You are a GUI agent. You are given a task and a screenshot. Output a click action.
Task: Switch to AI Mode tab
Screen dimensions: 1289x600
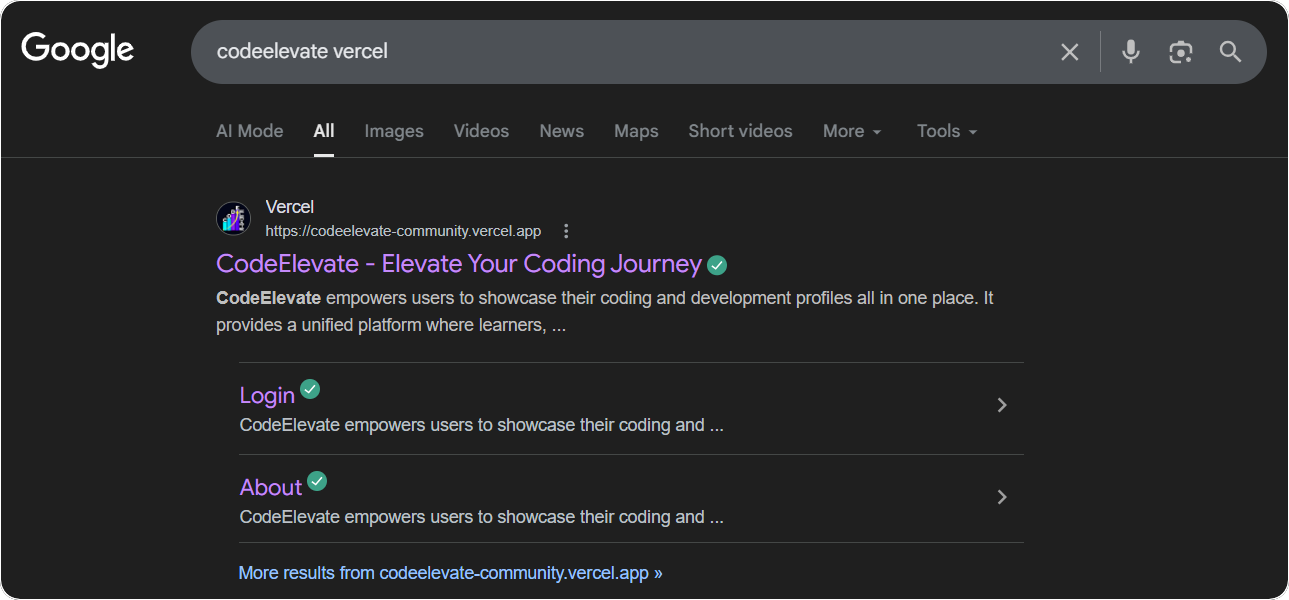coord(250,131)
